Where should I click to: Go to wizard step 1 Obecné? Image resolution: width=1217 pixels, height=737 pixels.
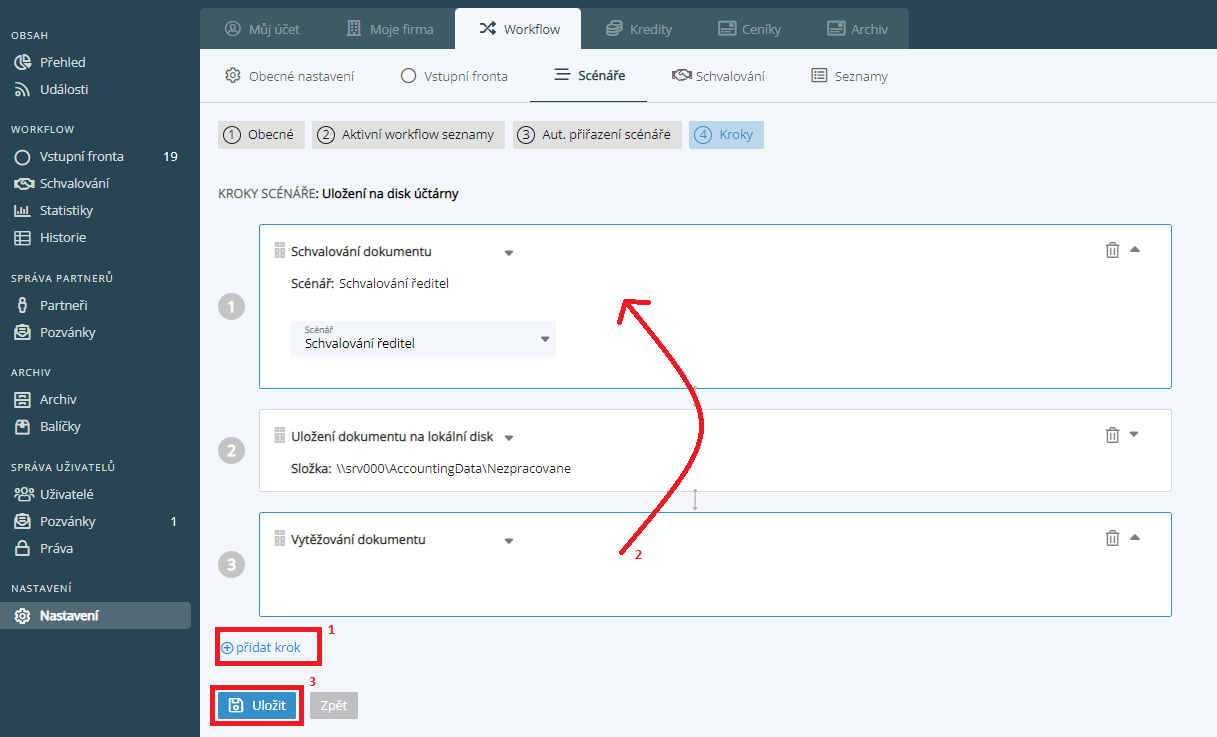pyautogui.click(x=260, y=135)
